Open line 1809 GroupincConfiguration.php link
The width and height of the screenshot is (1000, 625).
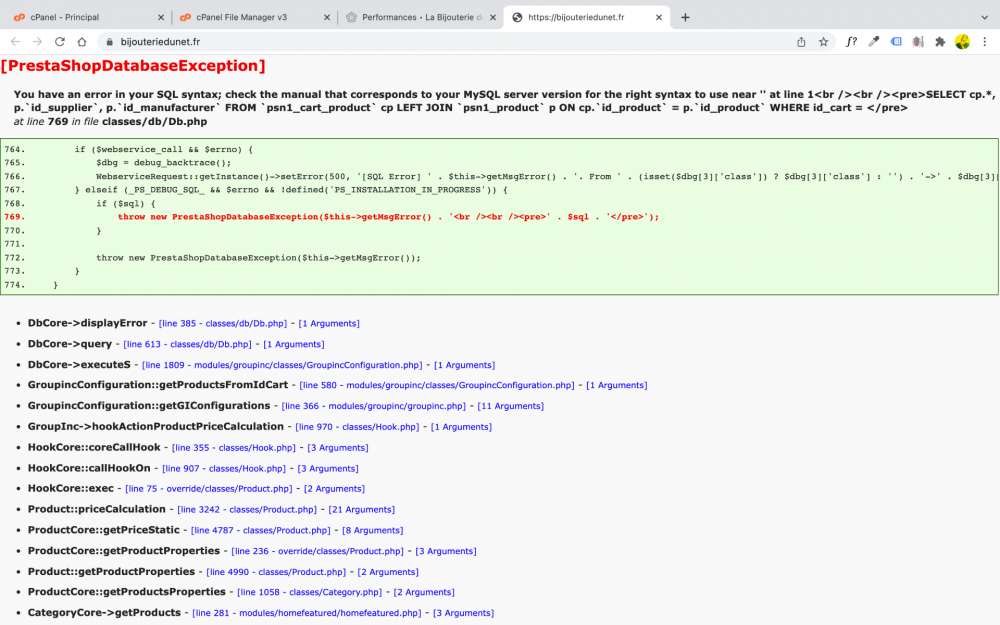click(x=282, y=365)
